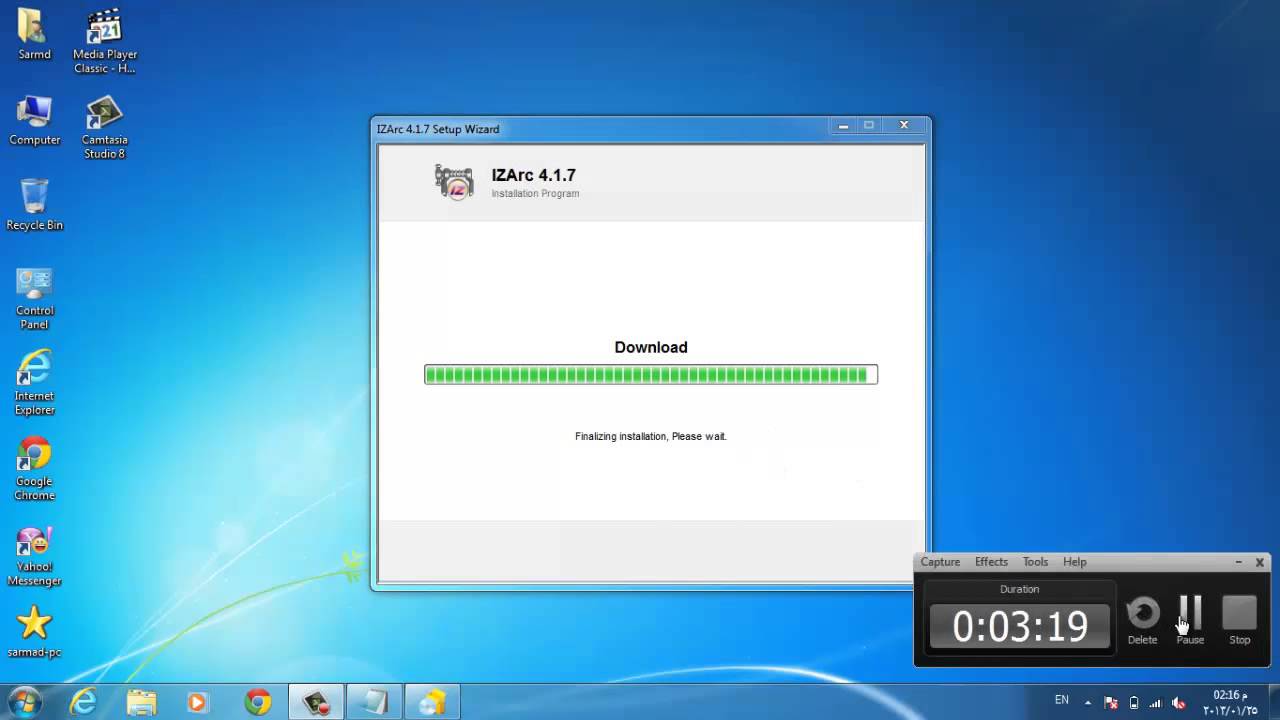Screen dimensions: 1280x720
Task: Open Camtasia Studio 8 desktop shortcut
Action: coord(105,127)
